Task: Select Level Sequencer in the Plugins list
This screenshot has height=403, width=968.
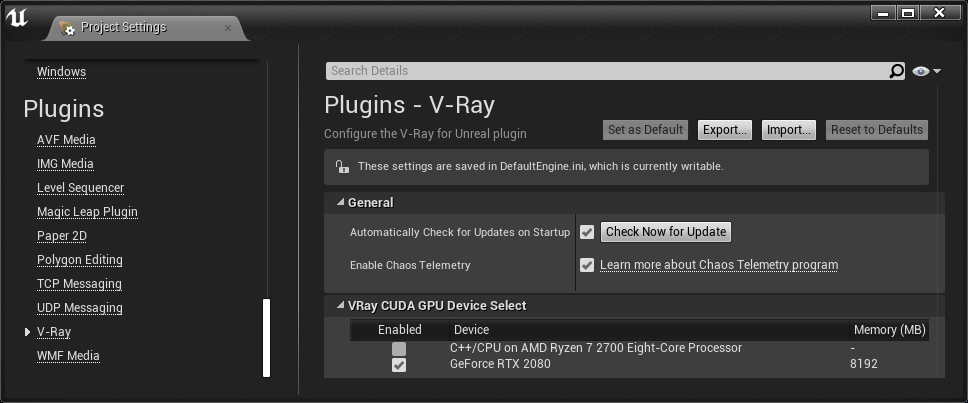Action: click(x=80, y=188)
